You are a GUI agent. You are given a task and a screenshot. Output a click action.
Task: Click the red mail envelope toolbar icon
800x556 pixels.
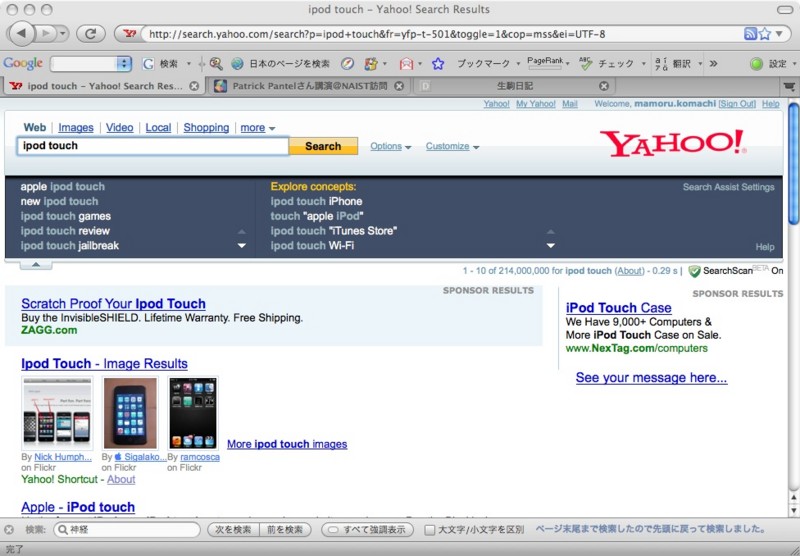coord(406,63)
